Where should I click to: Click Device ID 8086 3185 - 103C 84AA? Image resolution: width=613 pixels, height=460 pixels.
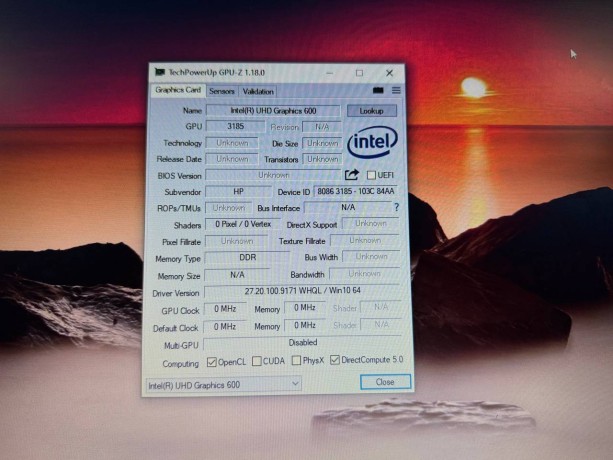pos(355,191)
